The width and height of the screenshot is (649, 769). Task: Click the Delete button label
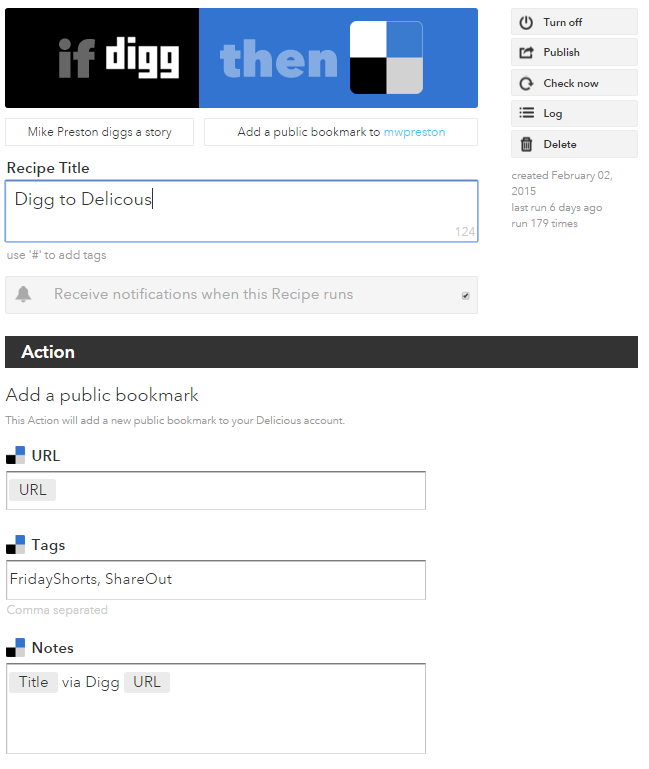(560, 144)
